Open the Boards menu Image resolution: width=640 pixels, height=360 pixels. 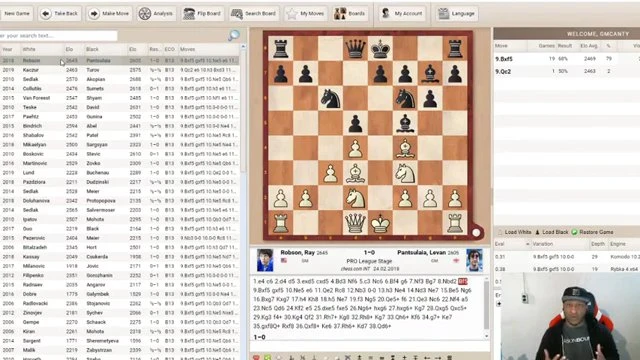pyautogui.click(x=350, y=13)
